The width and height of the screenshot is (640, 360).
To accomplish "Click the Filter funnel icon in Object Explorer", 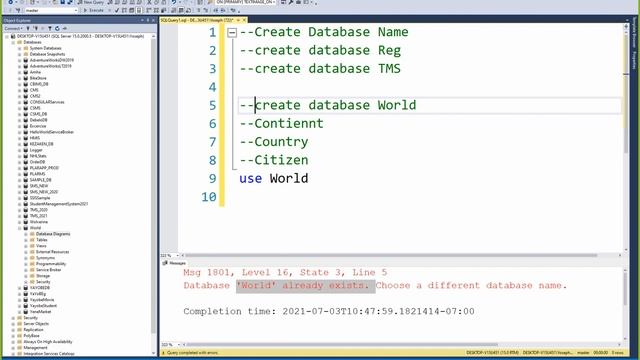I will click(50, 28).
